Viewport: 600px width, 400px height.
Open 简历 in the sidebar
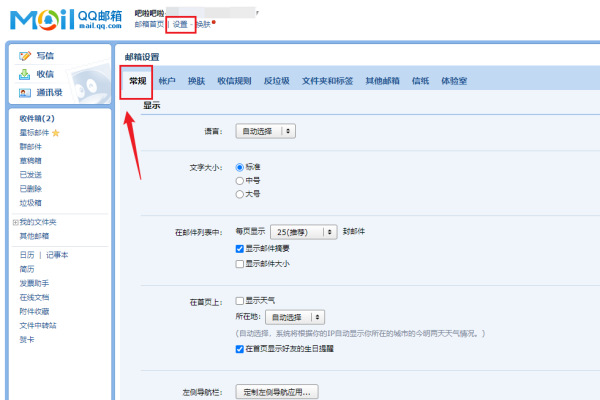point(27,269)
